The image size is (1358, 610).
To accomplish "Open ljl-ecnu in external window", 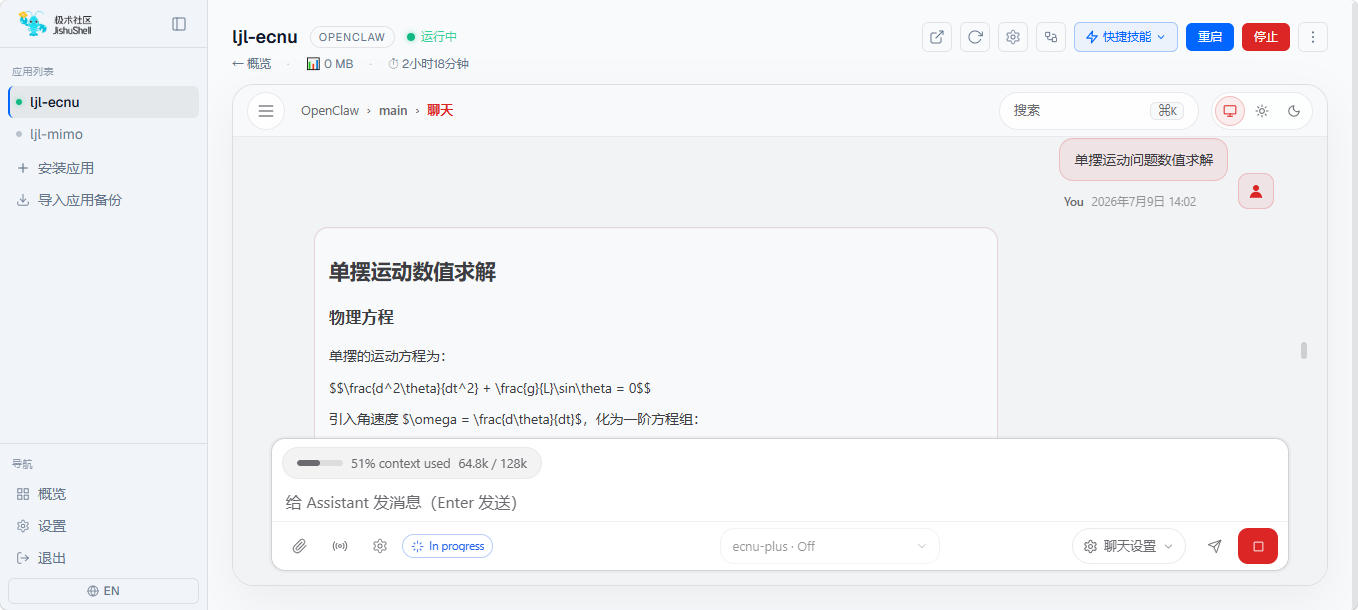I will tap(937, 37).
